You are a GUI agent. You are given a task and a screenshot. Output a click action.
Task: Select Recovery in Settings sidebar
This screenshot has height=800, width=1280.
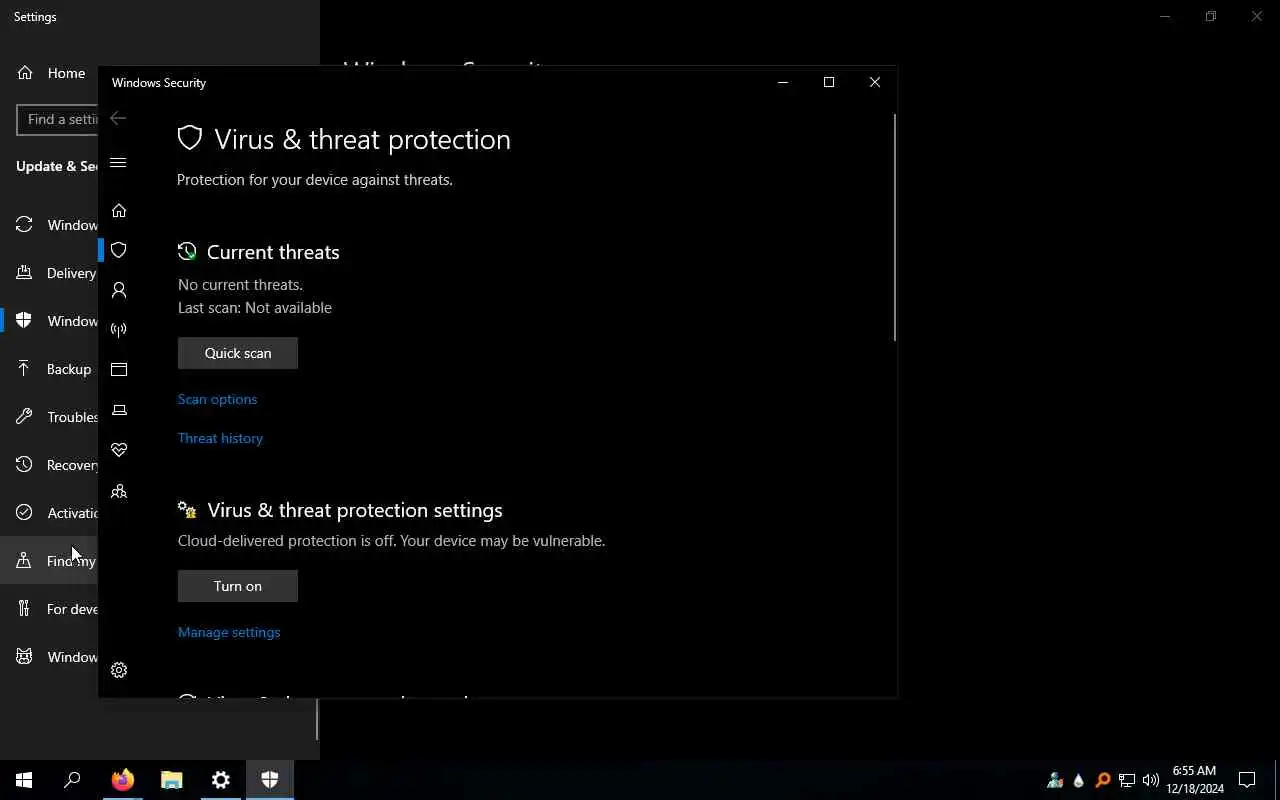[x=49, y=465]
